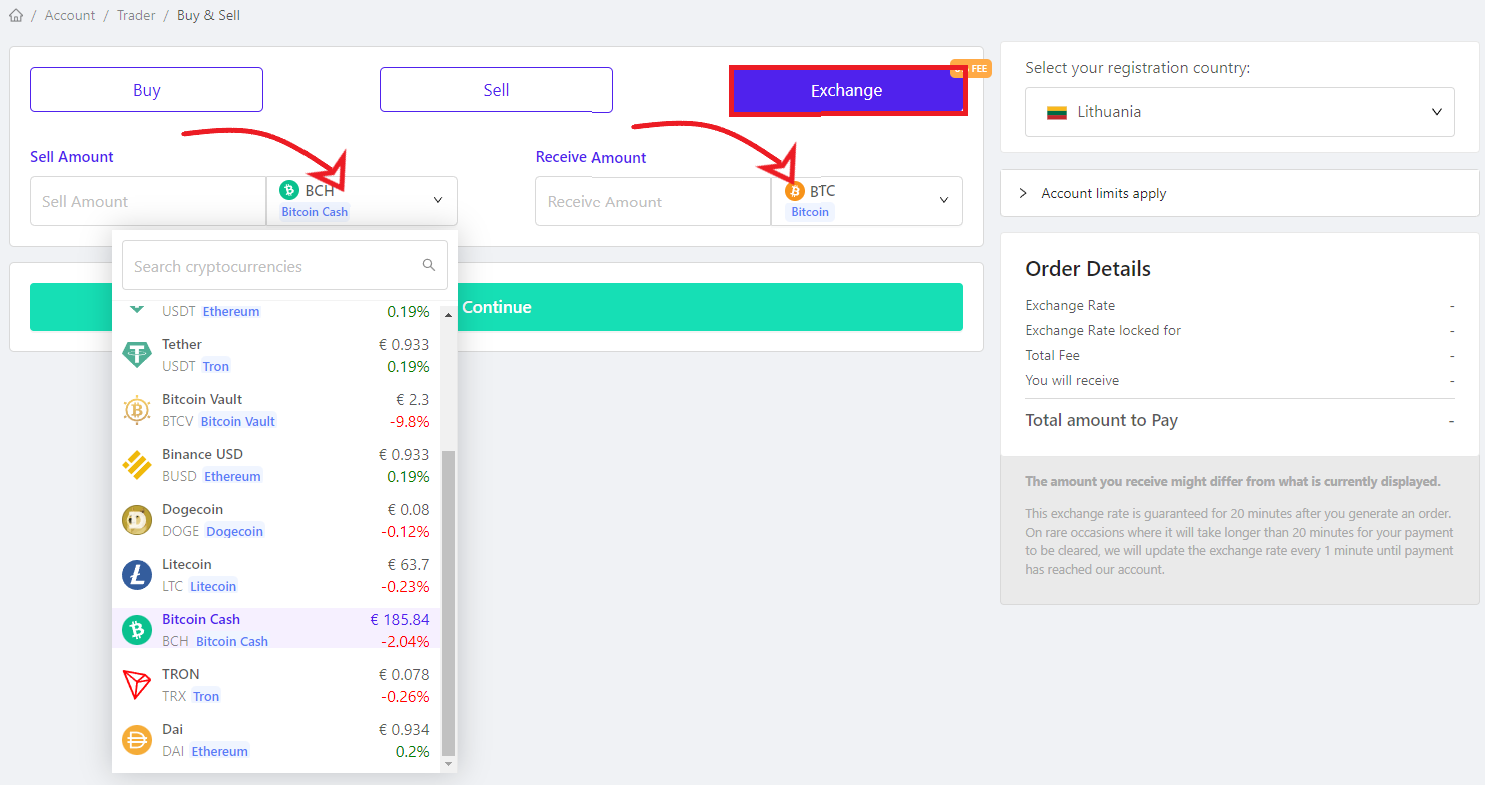This screenshot has width=1485, height=785.
Task: Click the Ethereum tag on DAI row
Action: click(x=219, y=751)
